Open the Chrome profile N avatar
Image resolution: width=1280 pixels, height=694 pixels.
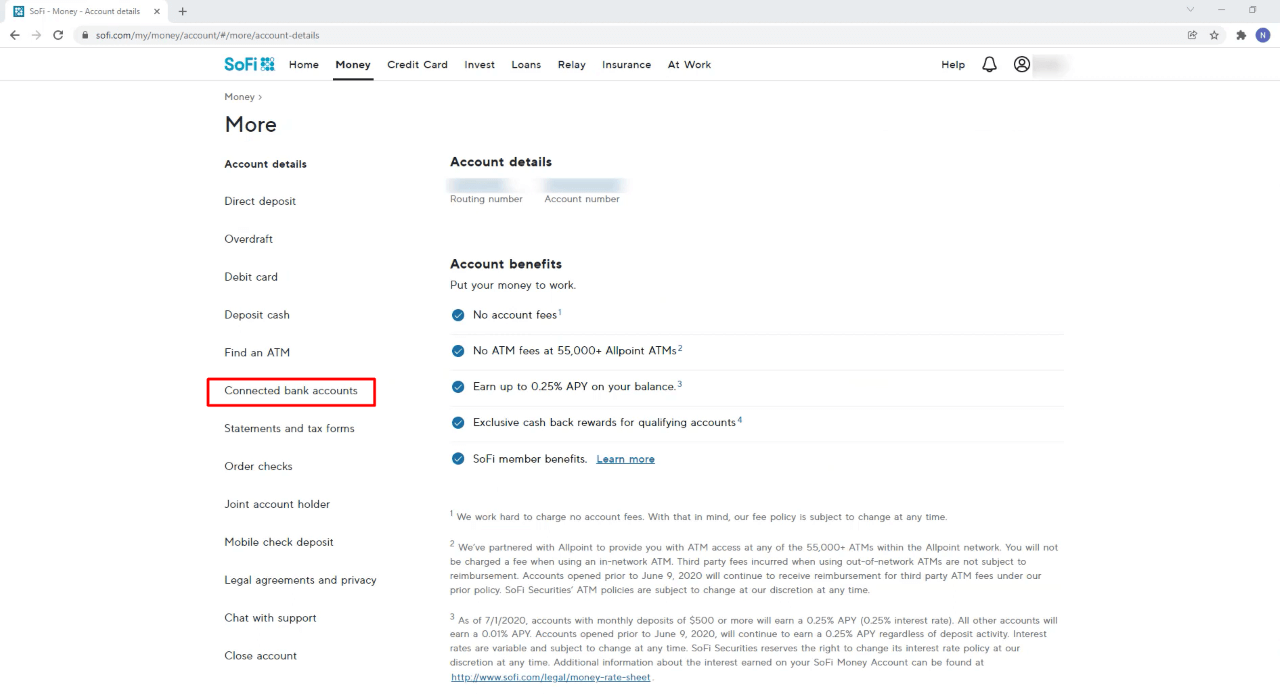point(1263,35)
